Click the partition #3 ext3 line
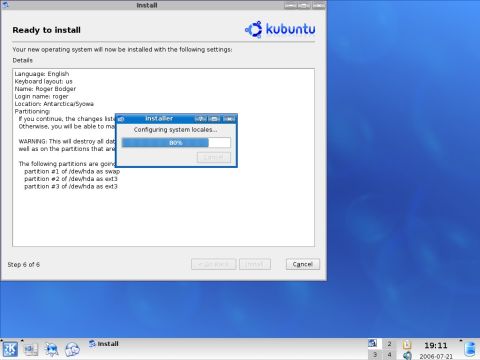480x360 pixels. [71, 186]
